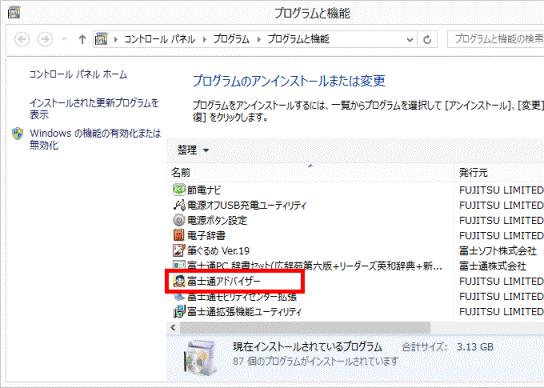Select the 筆ぐるめ Ver.19 program name
This screenshot has height=388, width=544.
point(218,251)
